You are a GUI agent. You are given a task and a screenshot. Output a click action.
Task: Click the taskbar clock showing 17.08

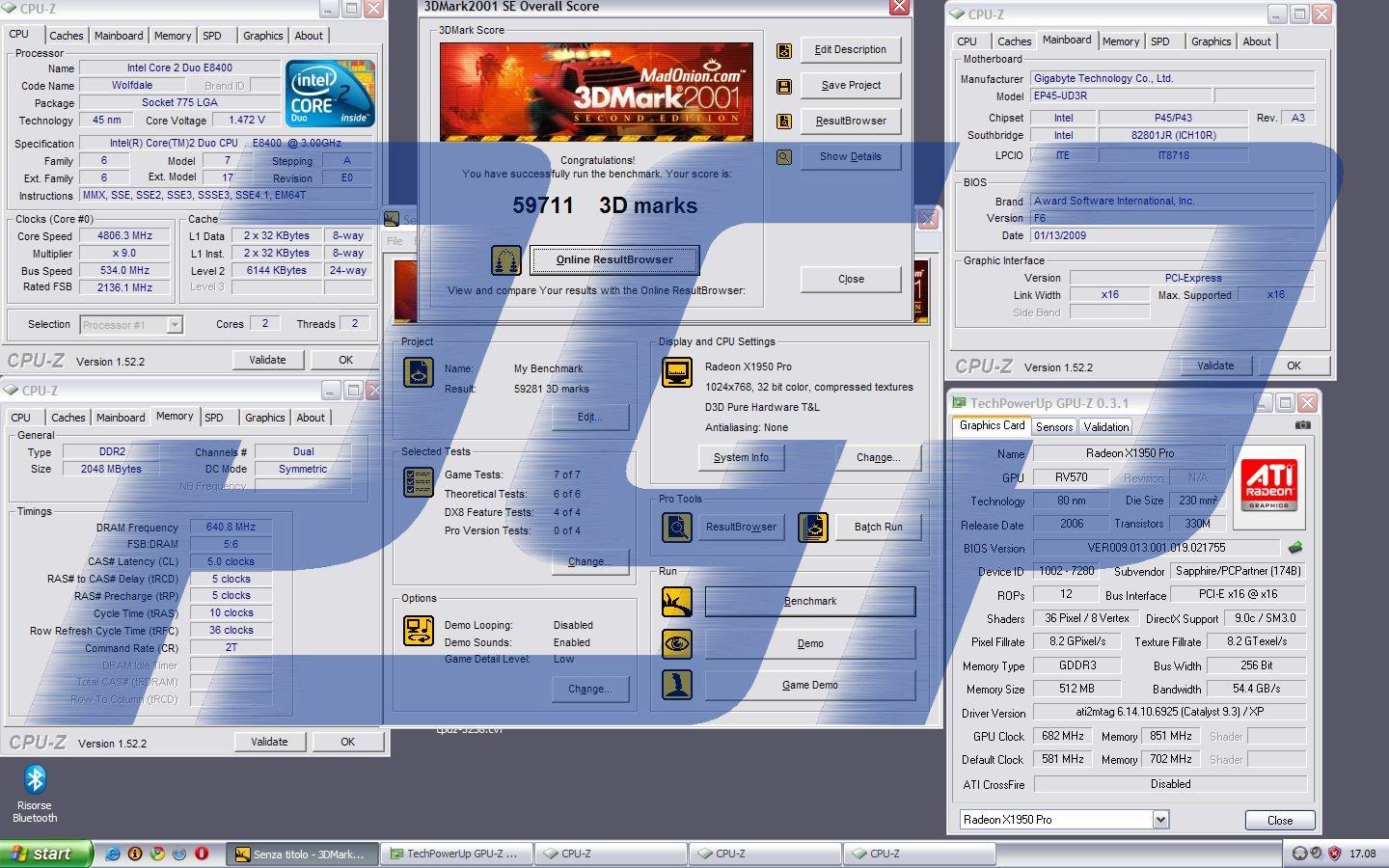(1362, 854)
